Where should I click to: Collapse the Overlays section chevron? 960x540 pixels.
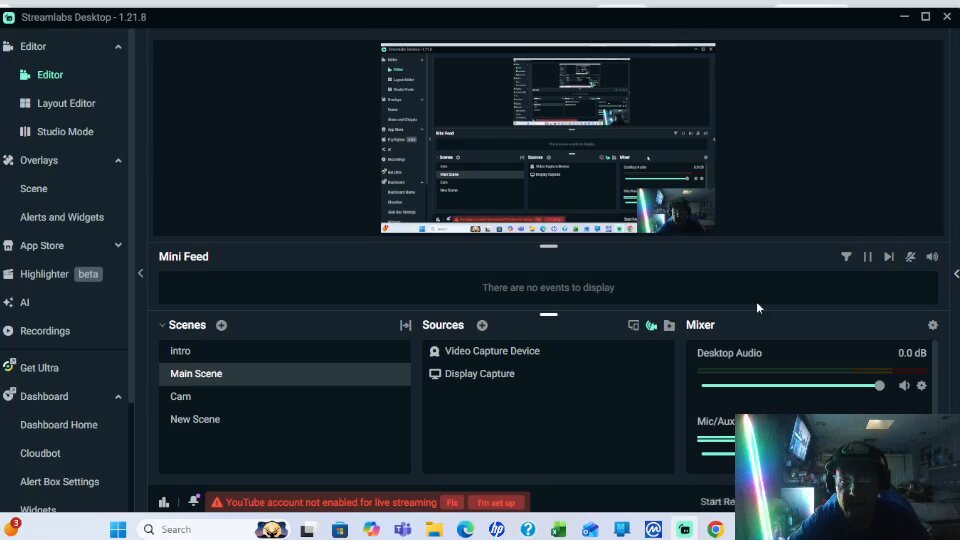pyautogui.click(x=118, y=160)
